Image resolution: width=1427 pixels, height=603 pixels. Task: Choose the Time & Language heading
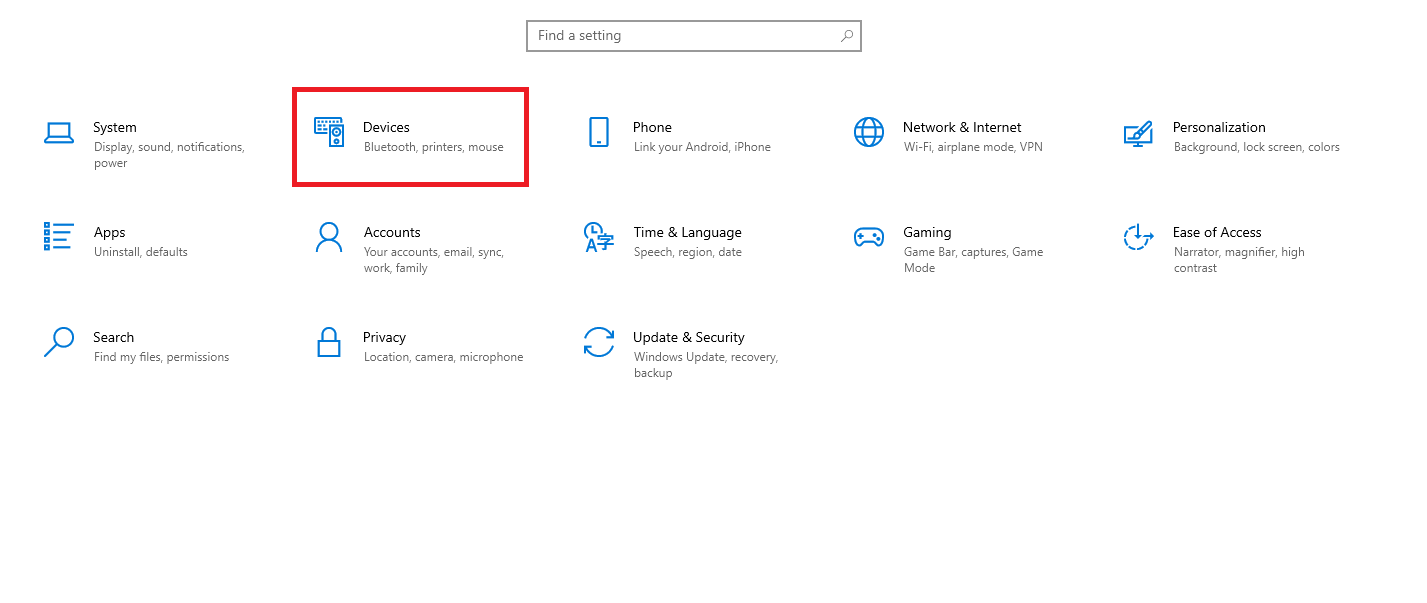click(x=688, y=232)
